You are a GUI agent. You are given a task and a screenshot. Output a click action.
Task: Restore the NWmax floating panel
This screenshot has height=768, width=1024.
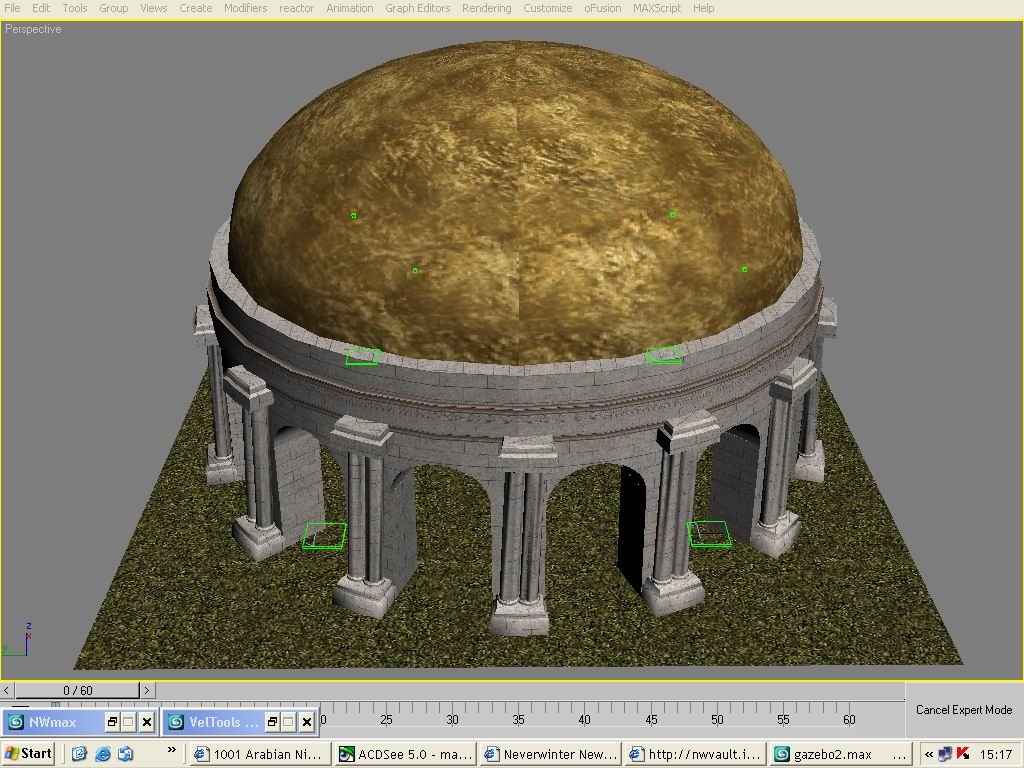(112, 721)
